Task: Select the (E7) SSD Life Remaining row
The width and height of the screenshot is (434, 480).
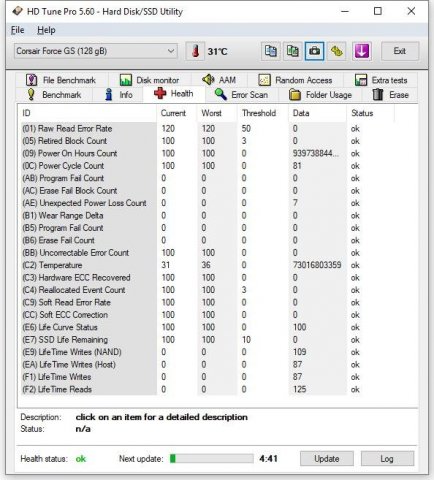Action: 207,340
